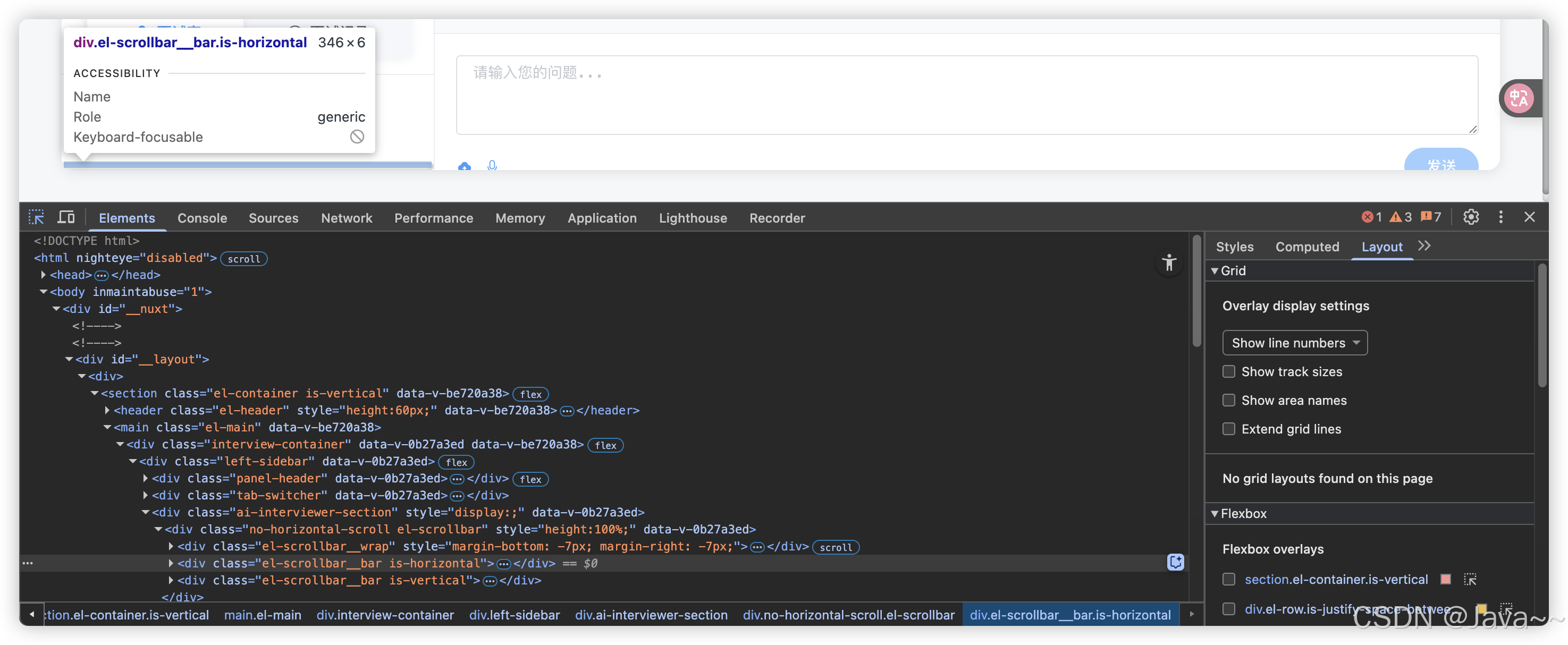
Task: Click the AI assistance icon on selected node
Action: tap(1175, 562)
